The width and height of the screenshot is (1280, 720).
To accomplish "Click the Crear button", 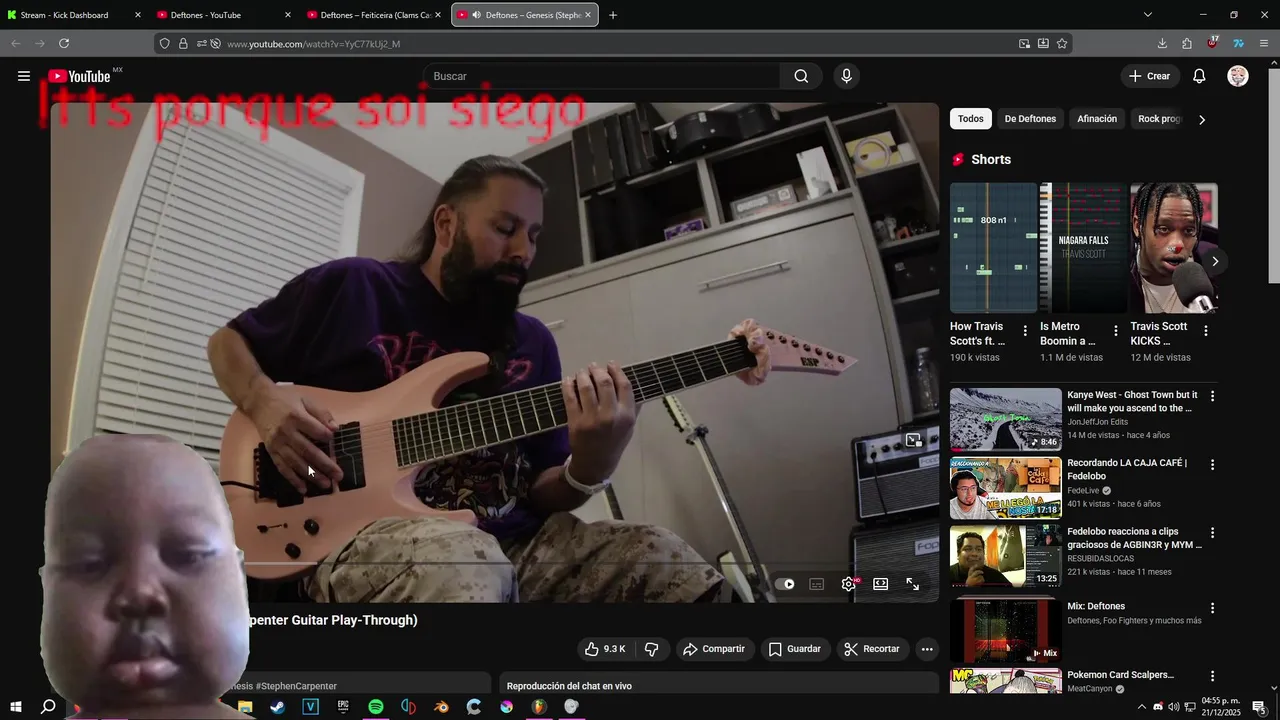I will point(1149,76).
